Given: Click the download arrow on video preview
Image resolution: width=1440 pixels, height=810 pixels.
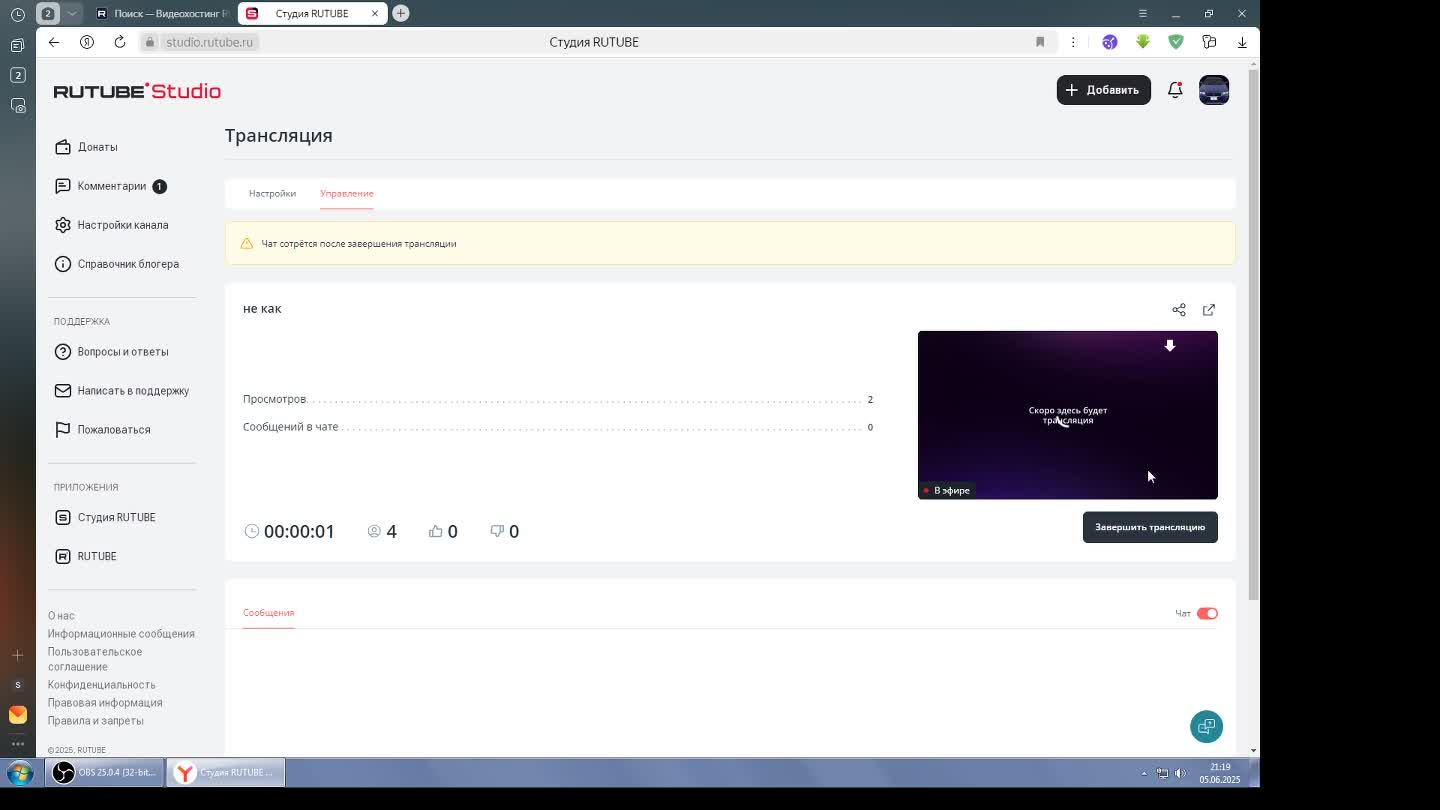Looking at the screenshot, I should (1170, 346).
